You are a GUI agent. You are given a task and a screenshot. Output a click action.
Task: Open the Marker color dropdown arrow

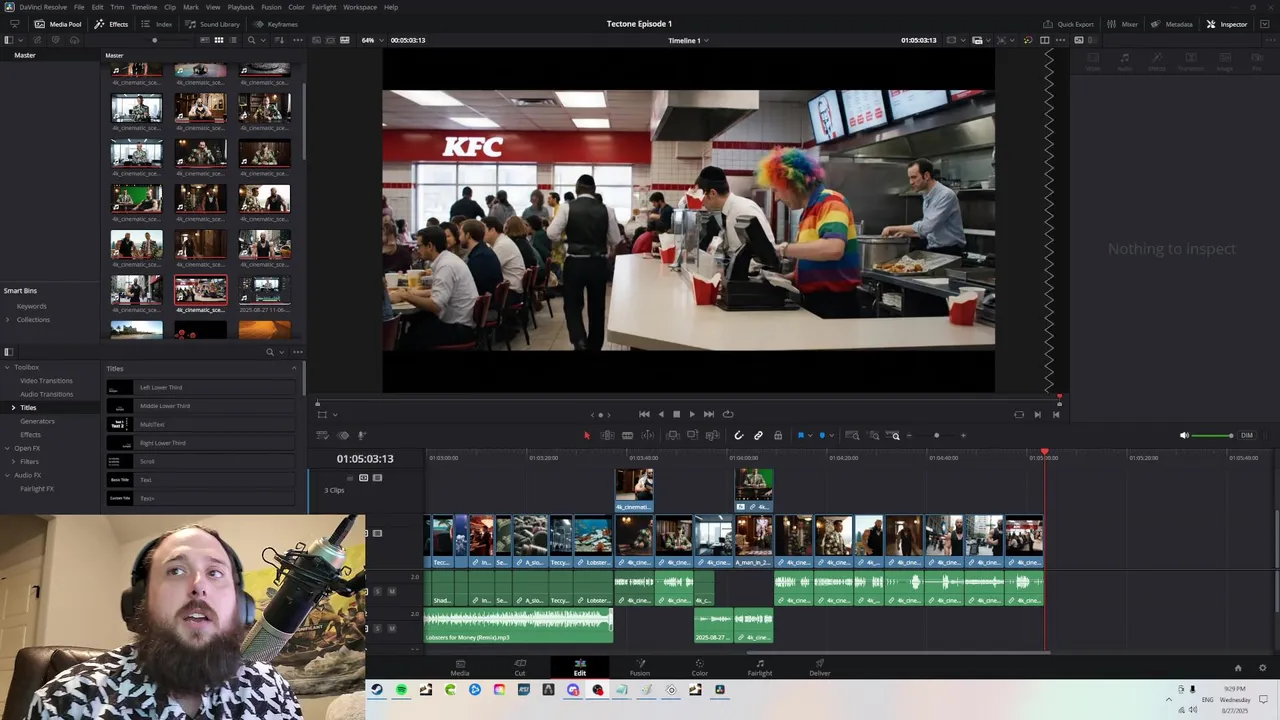(832, 436)
